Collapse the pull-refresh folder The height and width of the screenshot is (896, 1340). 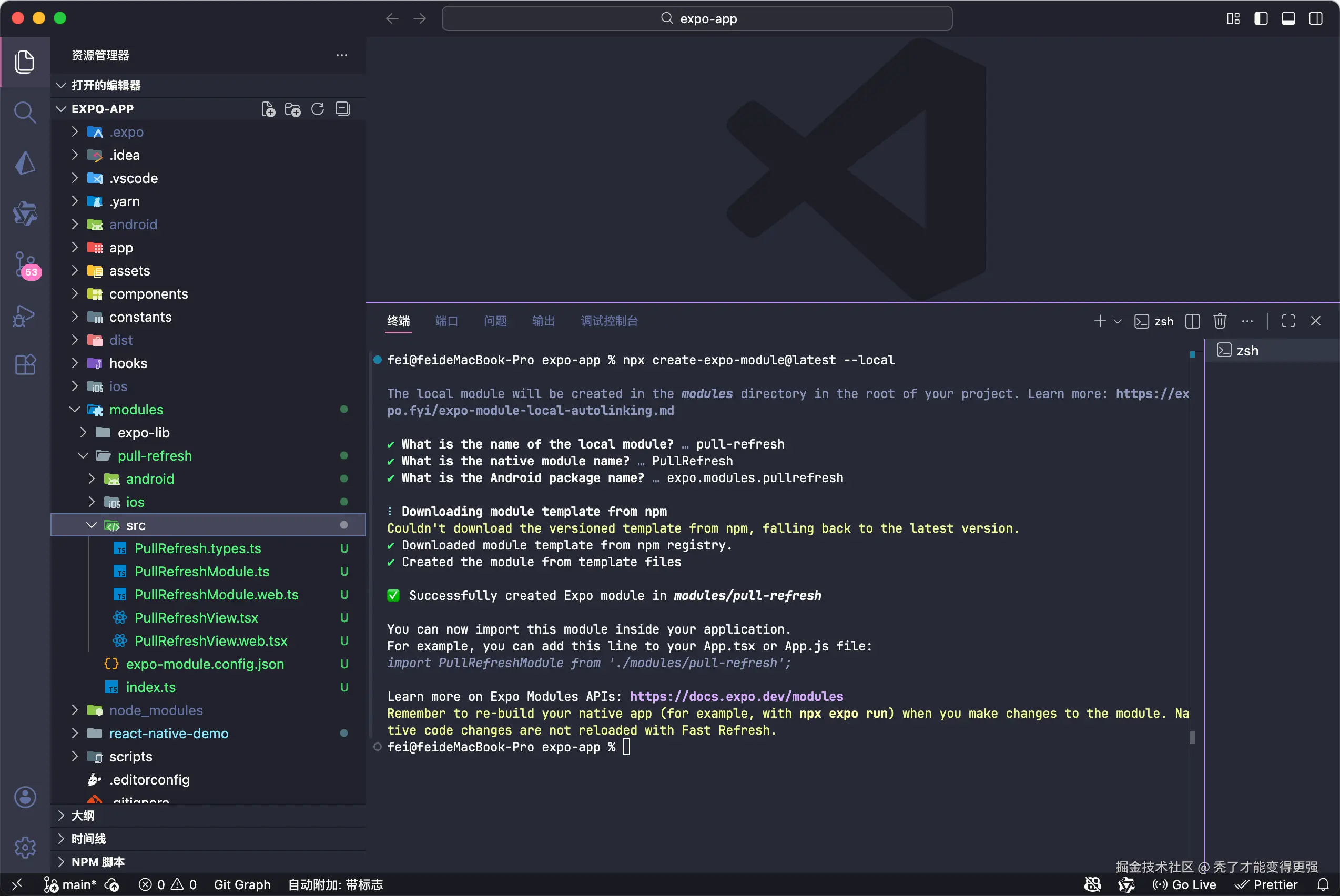pos(154,456)
